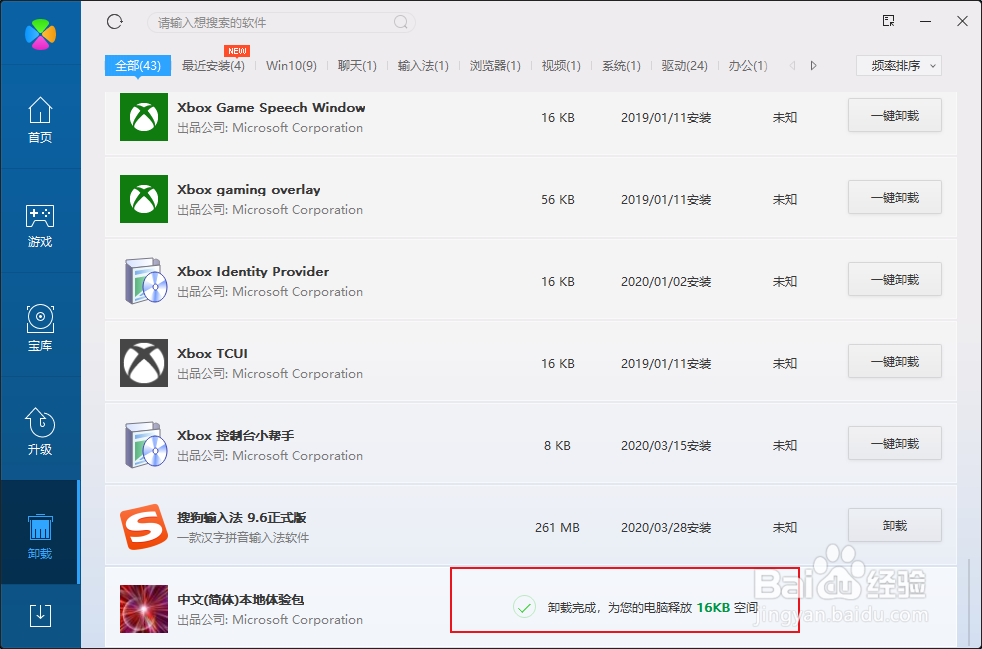
Task: Click the vertical scrollbar thumb of the list
Action: [x=968, y=603]
